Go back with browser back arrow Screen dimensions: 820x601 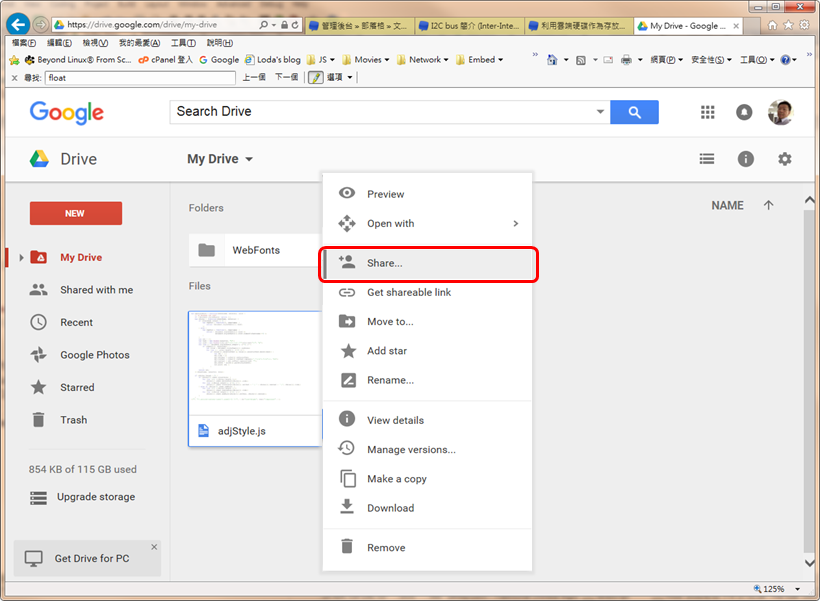[x=18, y=24]
